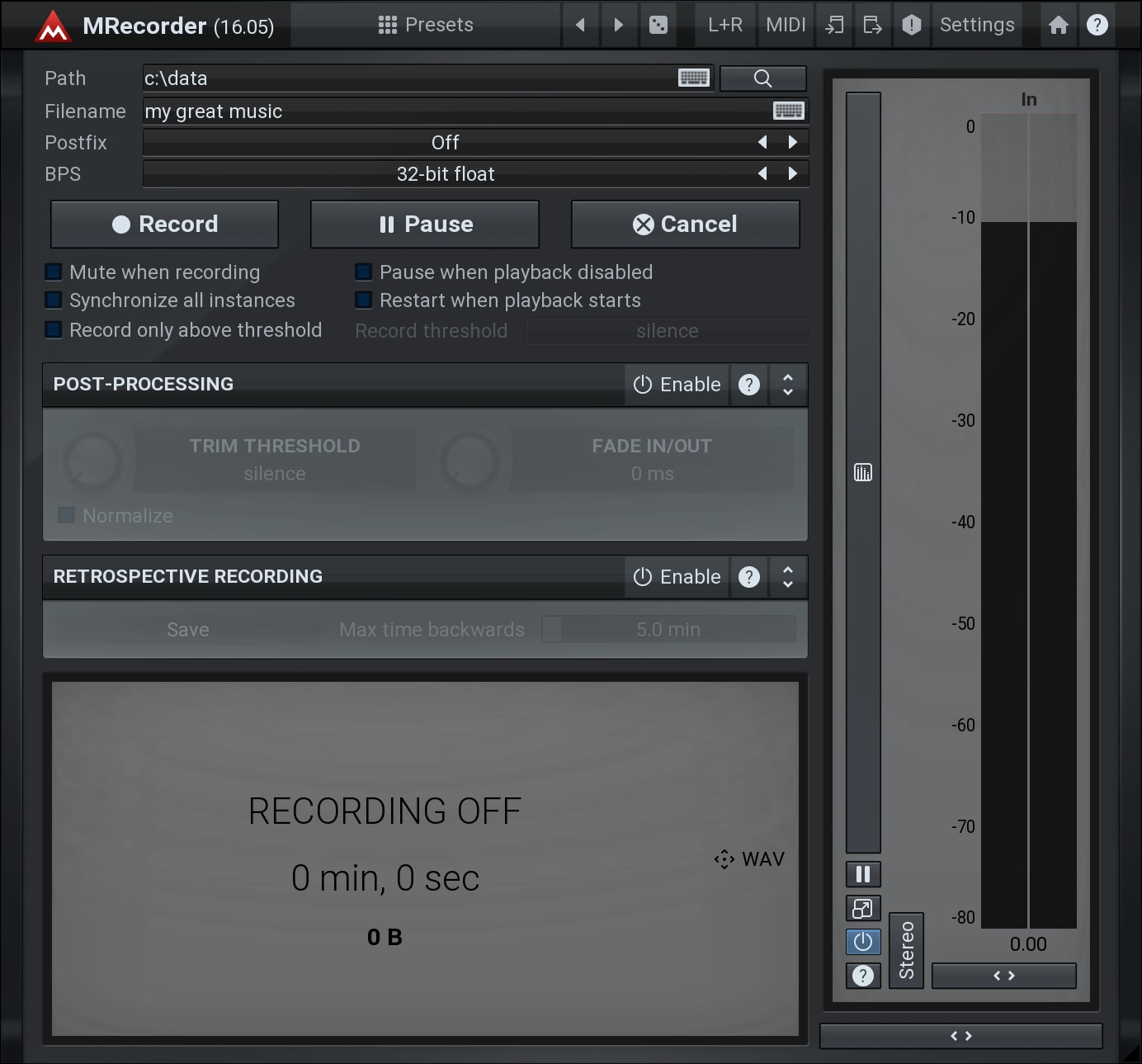Viewport: 1142px width, 1064px height.
Task: Open the Presets browser
Action: 426,25
